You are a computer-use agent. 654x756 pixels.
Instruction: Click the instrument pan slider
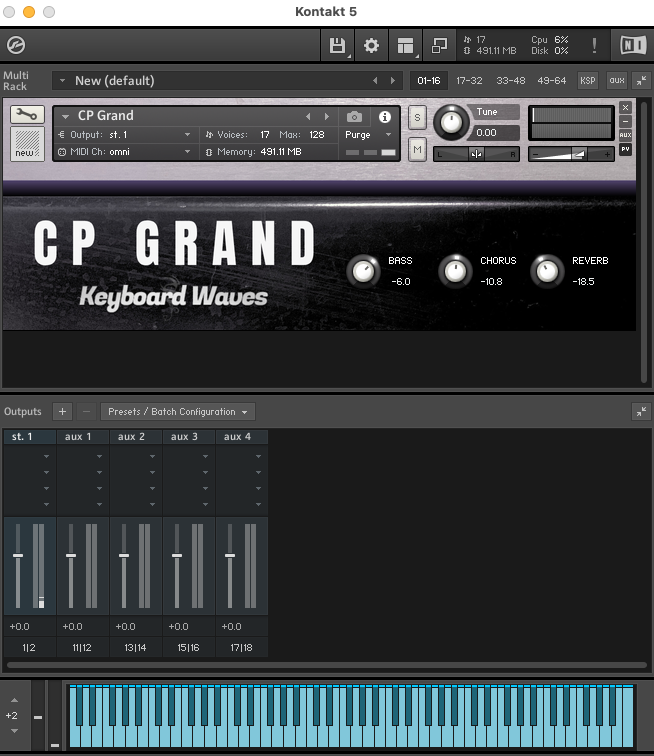tap(476, 154)
